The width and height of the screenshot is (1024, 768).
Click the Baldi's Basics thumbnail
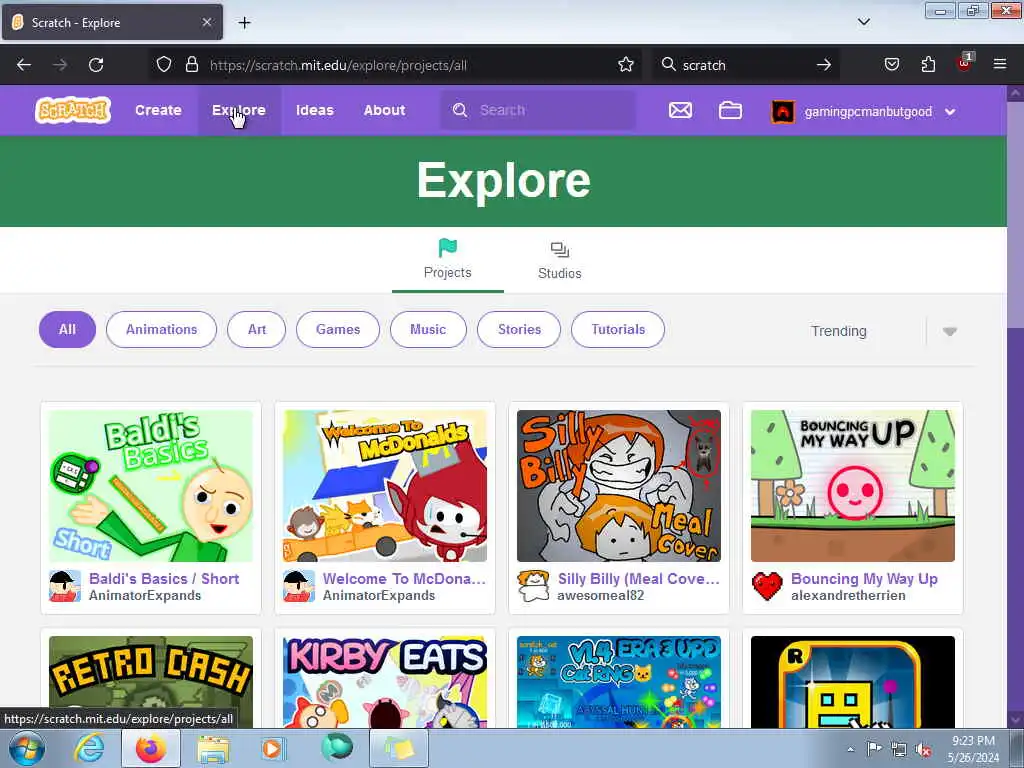[151, 486]
